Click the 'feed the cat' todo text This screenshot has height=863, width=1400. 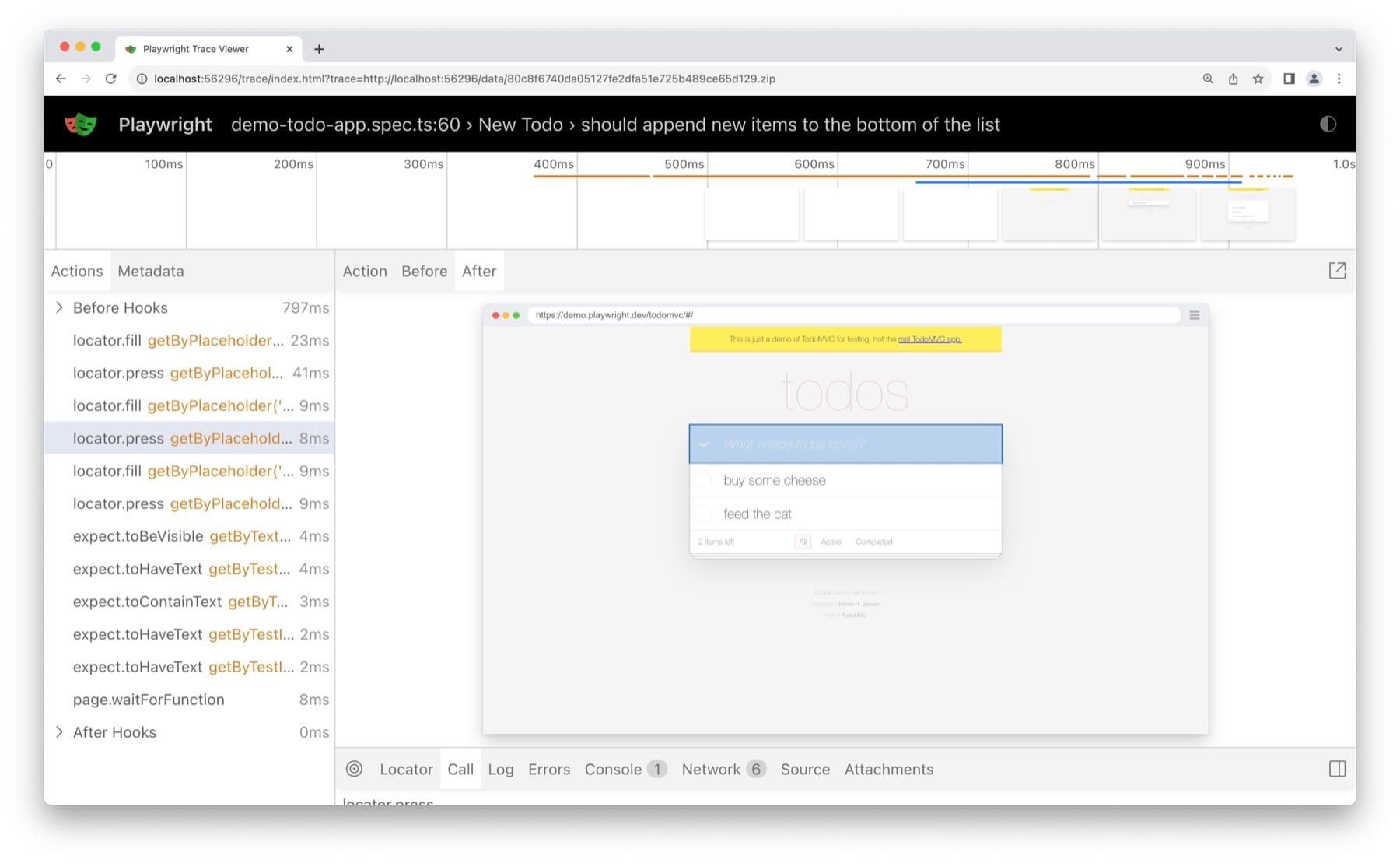[x=757, y=514]
